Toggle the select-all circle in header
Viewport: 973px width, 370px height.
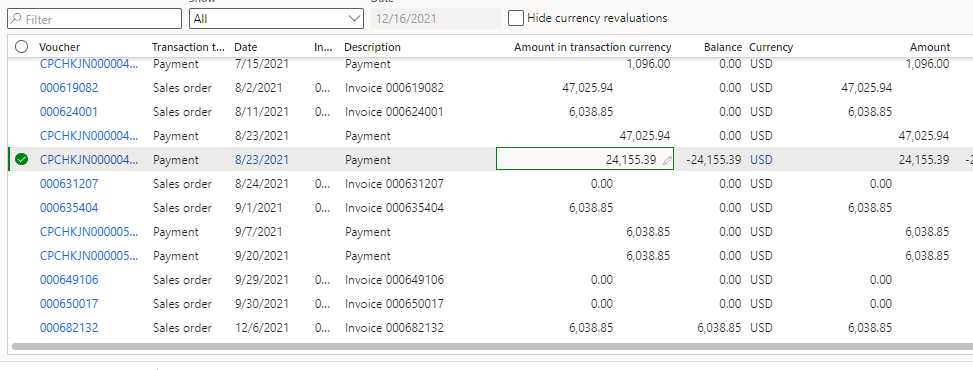(21, 47)
